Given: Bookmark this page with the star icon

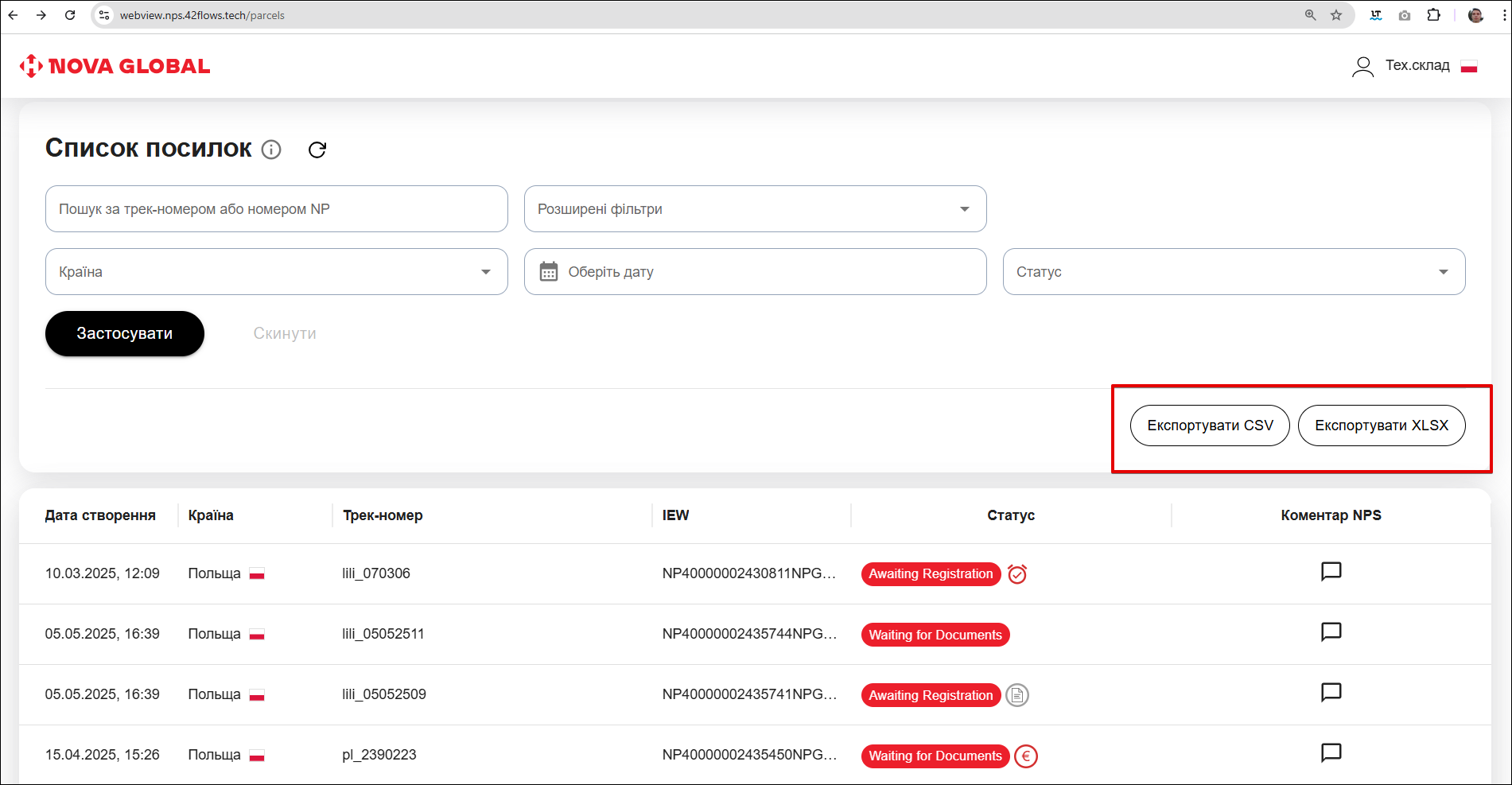Looking at the screenshot, I should 1336,15.
